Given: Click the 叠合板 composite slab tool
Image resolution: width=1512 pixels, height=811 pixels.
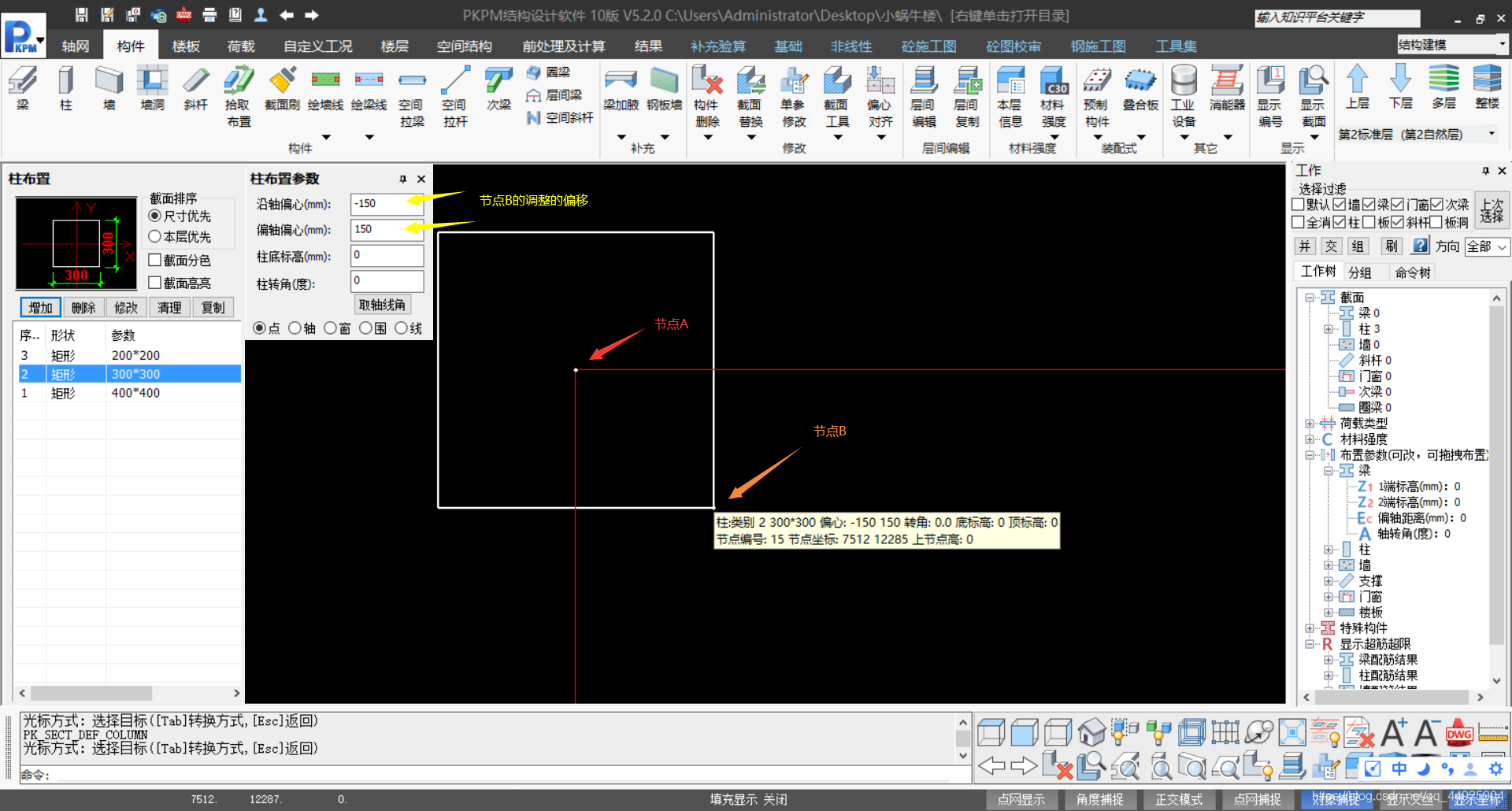Looking at the screenshot, I should coord(1140,88).
